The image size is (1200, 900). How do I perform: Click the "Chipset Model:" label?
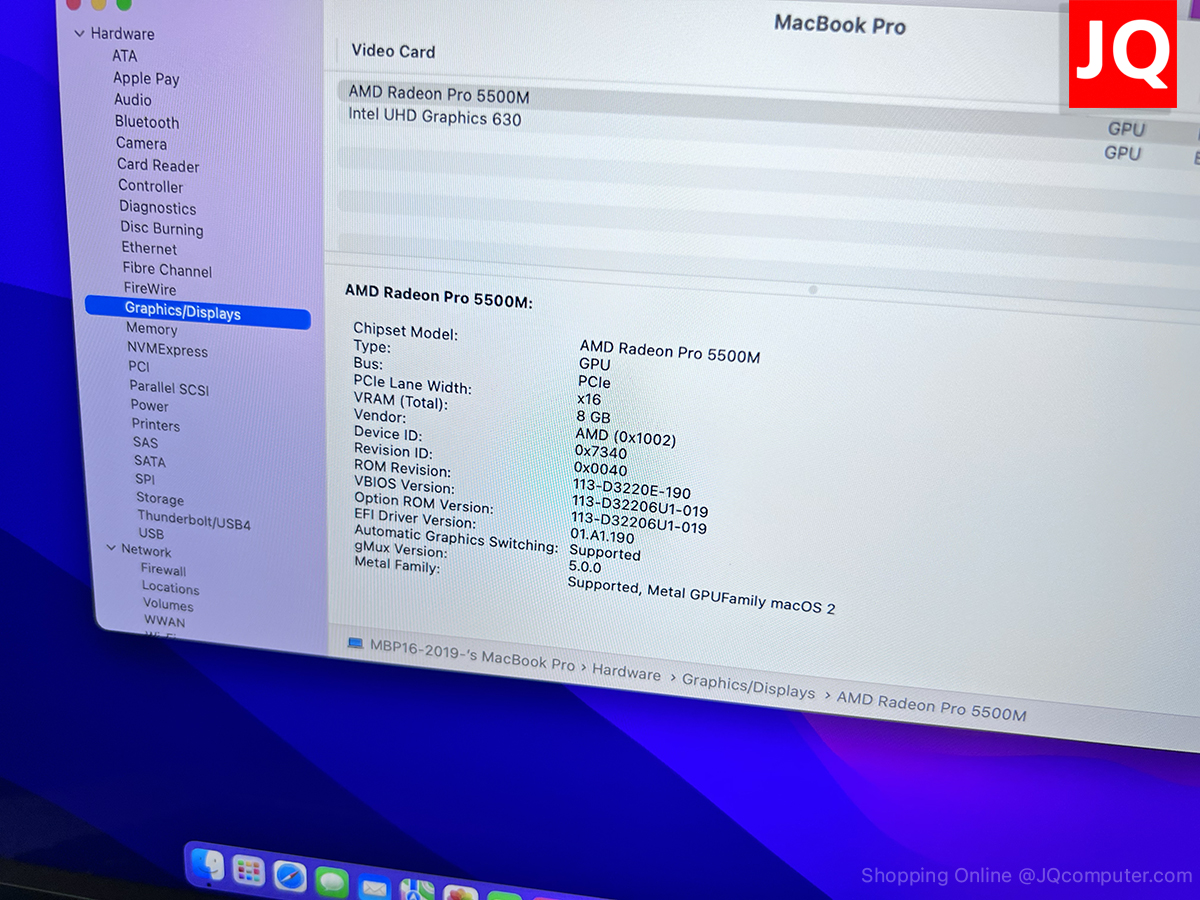[x=405, y=332]
